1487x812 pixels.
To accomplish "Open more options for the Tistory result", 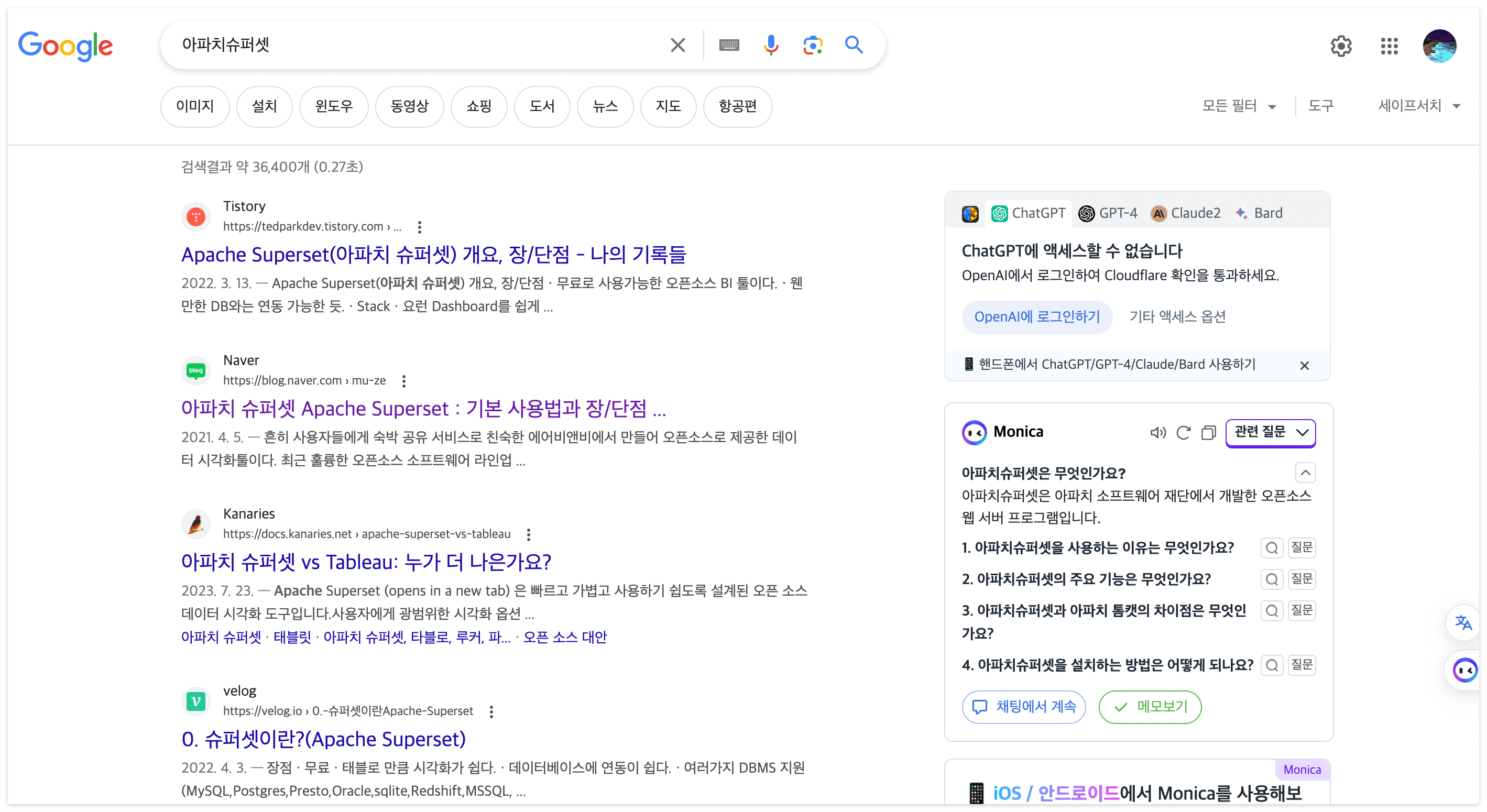I will click(x=420, y=227).
